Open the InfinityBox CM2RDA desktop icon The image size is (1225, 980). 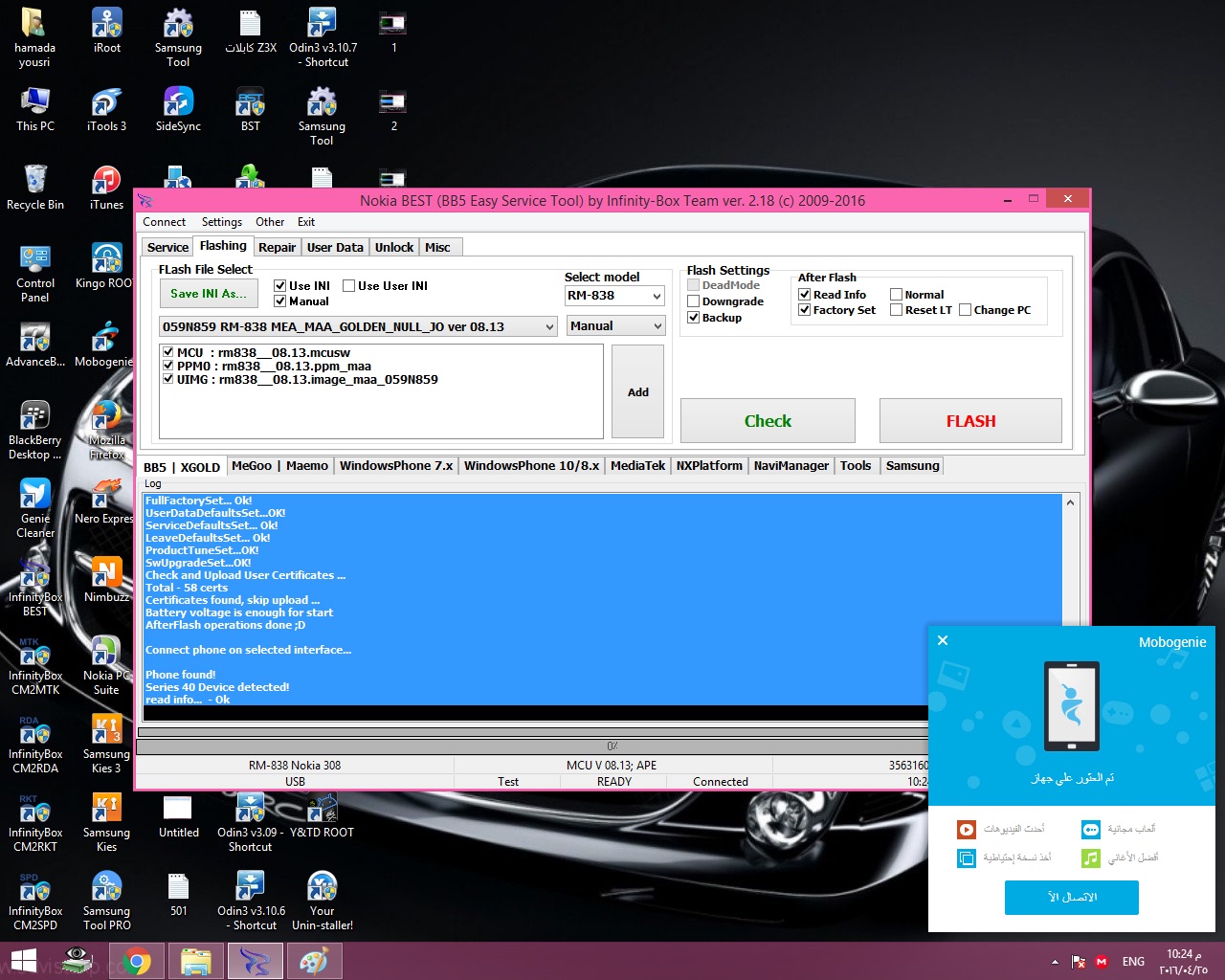click(x=35, y=745)
